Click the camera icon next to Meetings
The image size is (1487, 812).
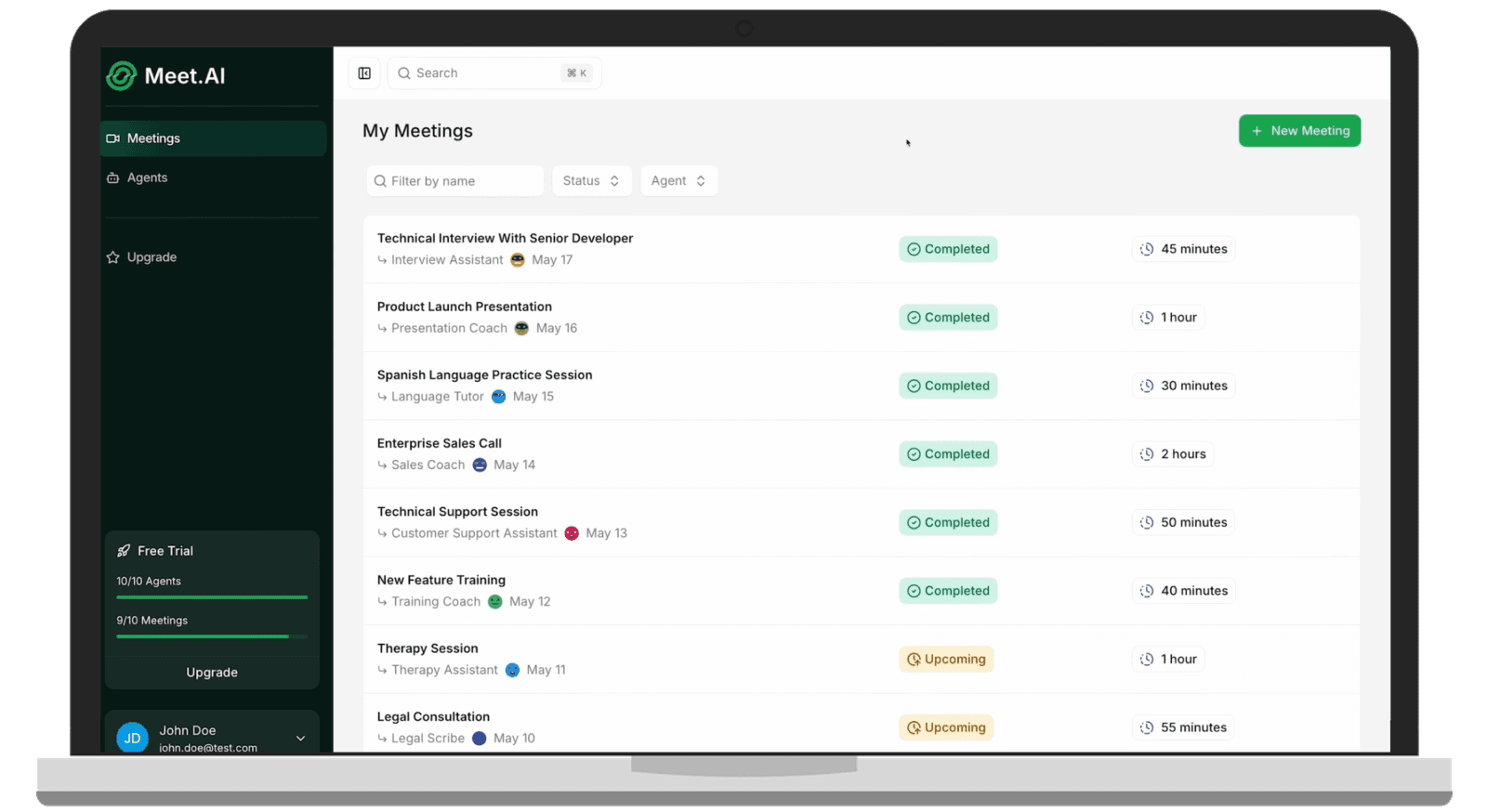click(113, 138)
